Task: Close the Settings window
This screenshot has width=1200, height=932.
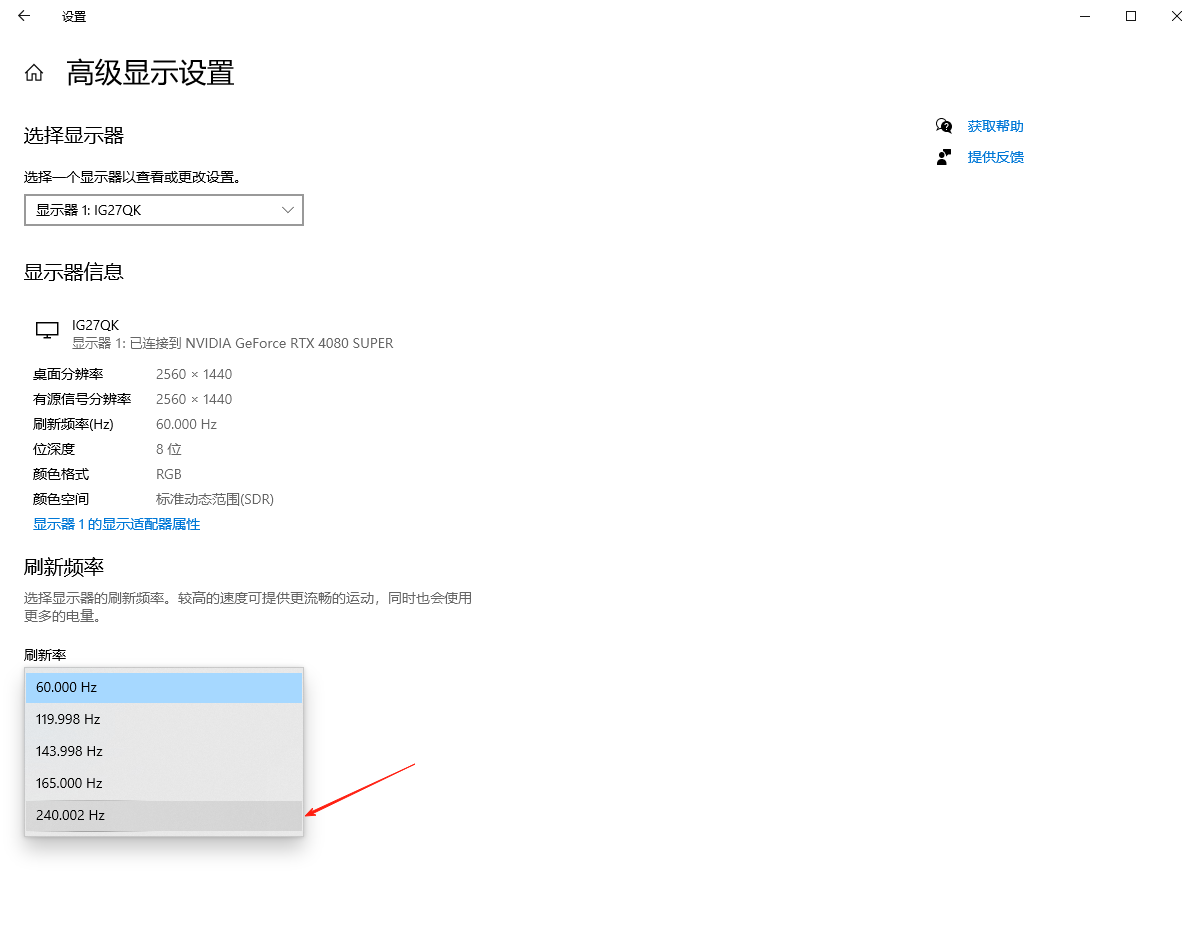Action: click(1177, 16)
